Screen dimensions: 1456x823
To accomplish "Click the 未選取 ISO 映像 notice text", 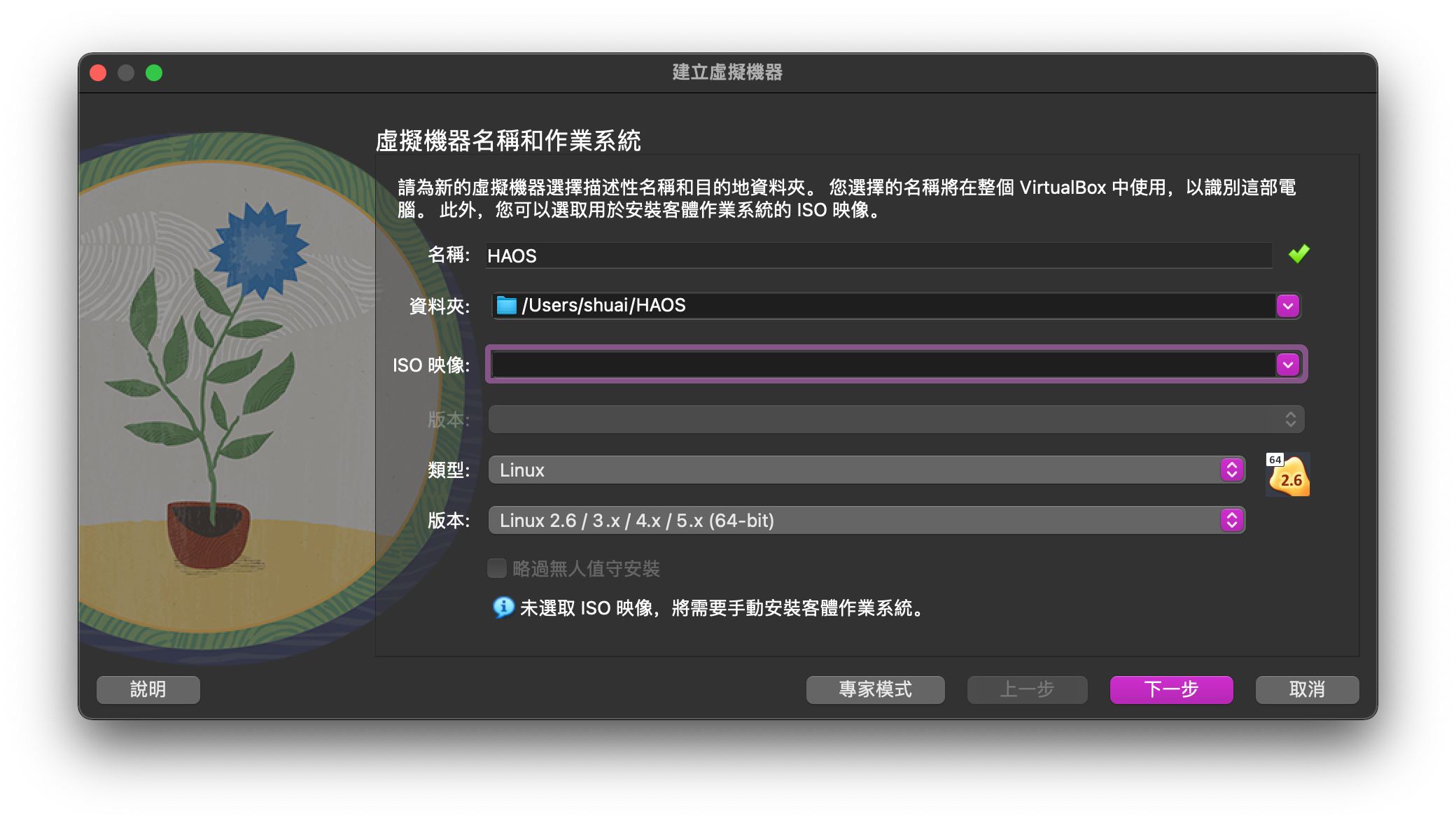I will click(722, 608).
